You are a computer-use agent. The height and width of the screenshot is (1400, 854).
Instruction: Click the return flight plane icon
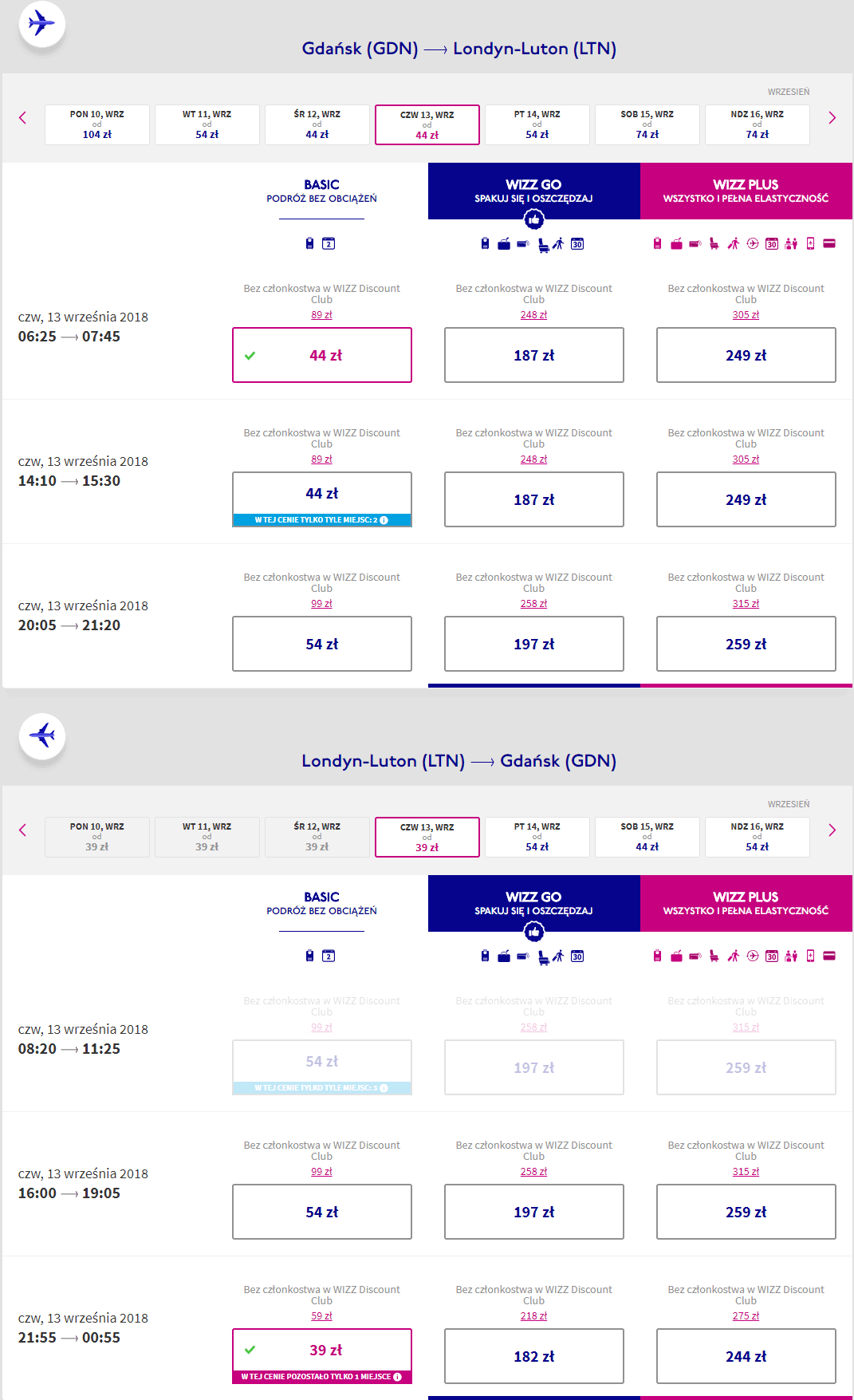[42, 735]
